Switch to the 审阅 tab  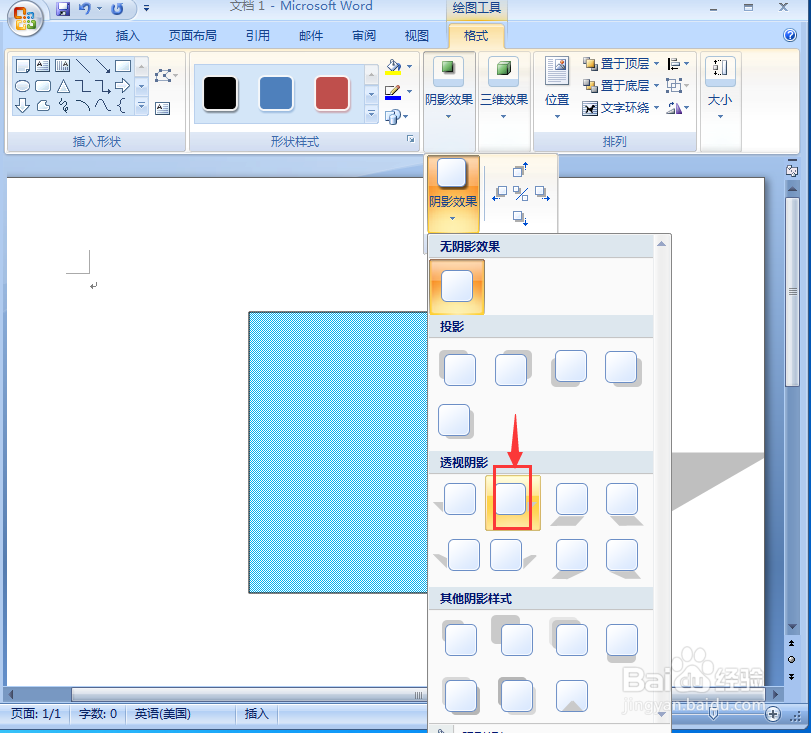tap(364, 35)
